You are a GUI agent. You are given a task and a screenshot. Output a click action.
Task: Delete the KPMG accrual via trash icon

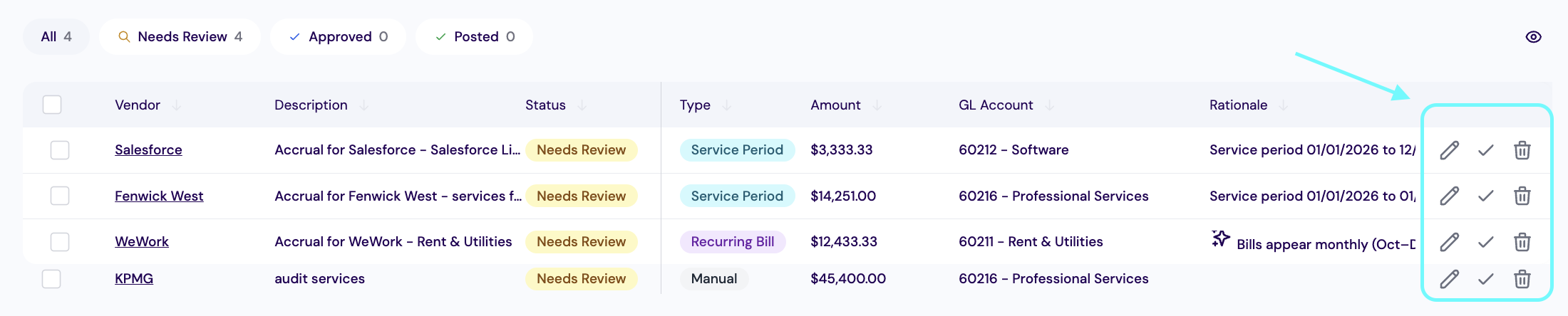(1522, 279)
